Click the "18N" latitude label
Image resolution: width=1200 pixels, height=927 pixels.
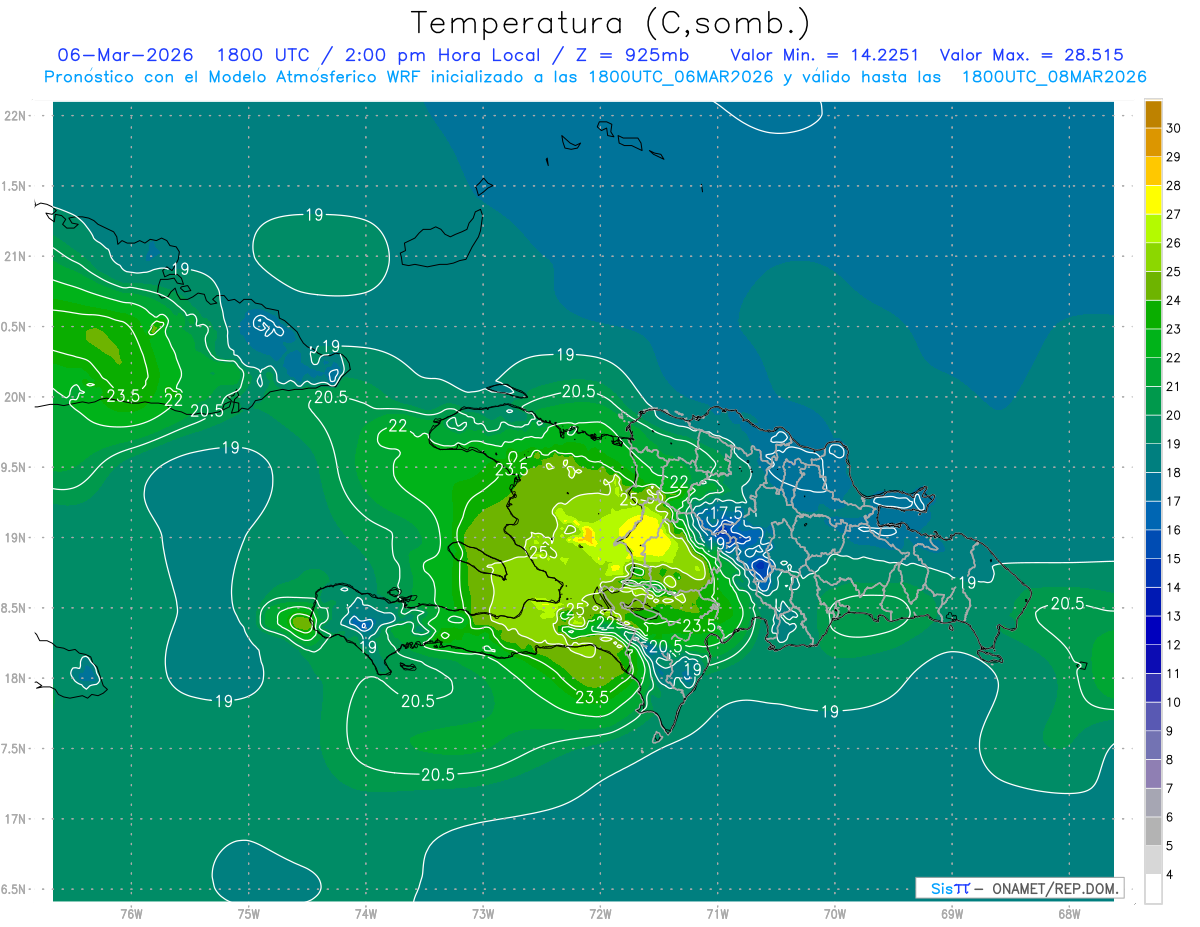15,678
